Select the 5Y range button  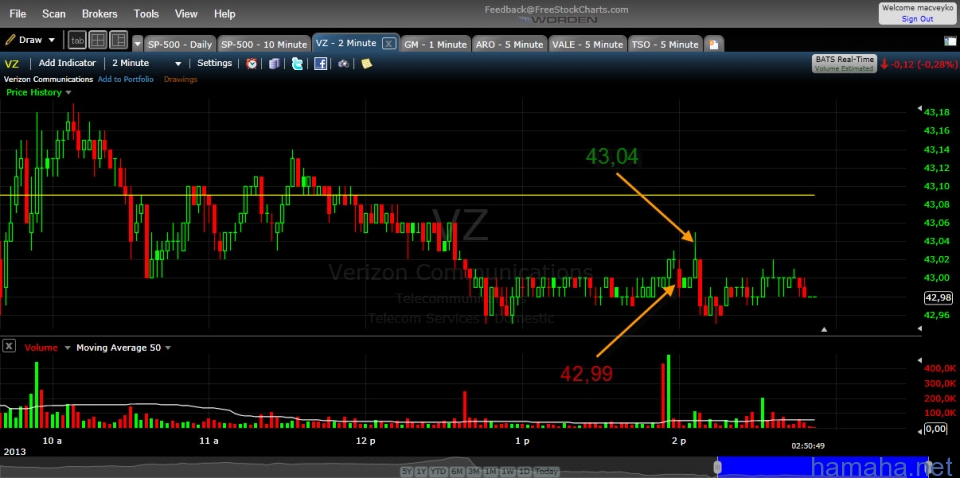click(x=407, y=471)
